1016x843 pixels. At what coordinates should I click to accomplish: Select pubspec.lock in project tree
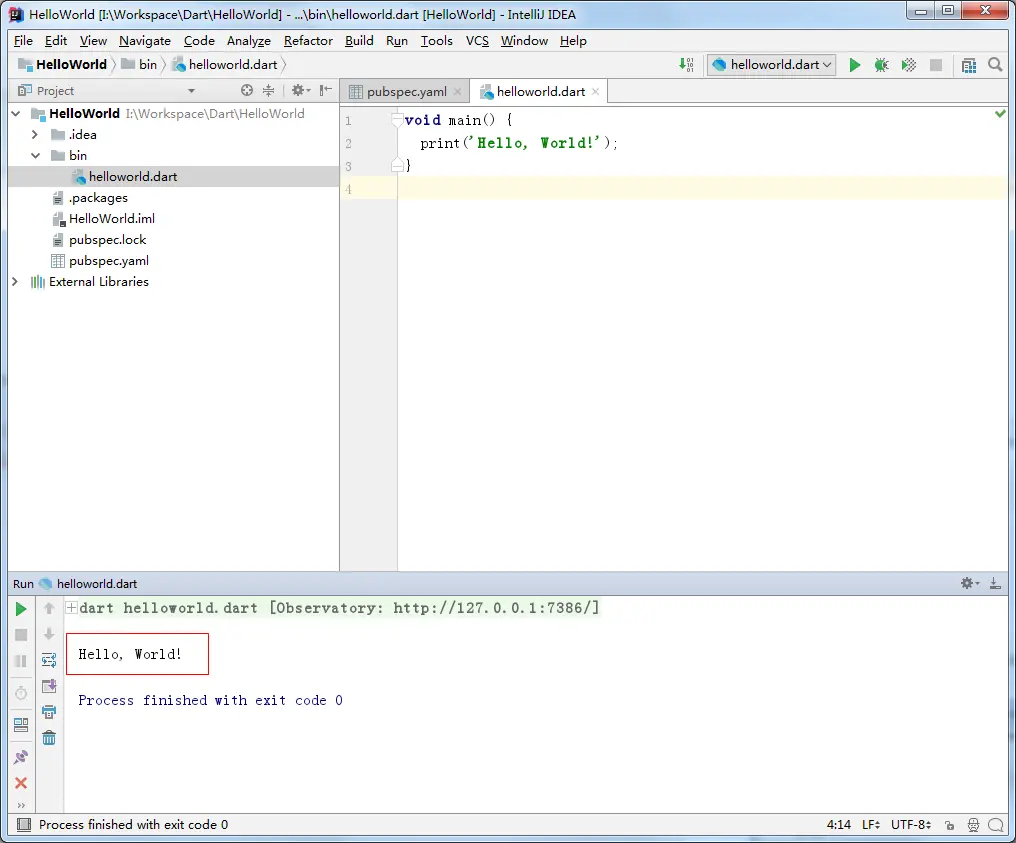(x=108, y=240)
